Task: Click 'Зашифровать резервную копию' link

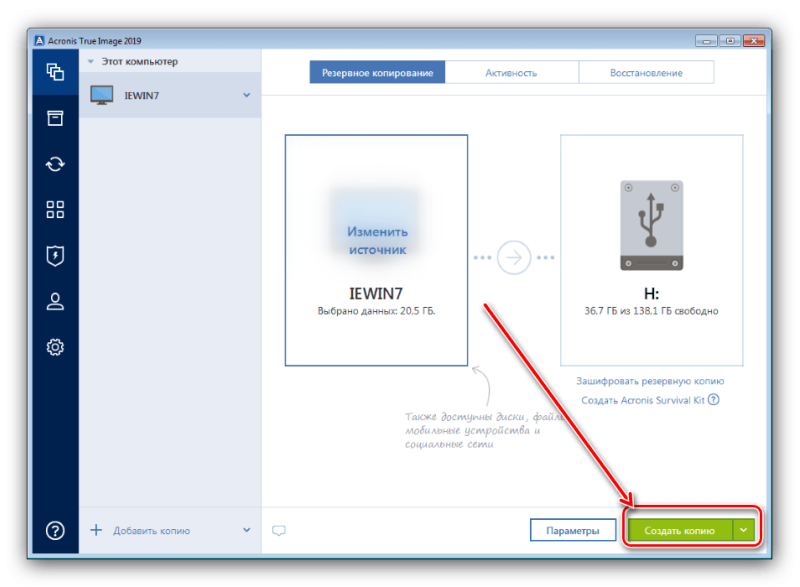Action: point(650,381)
